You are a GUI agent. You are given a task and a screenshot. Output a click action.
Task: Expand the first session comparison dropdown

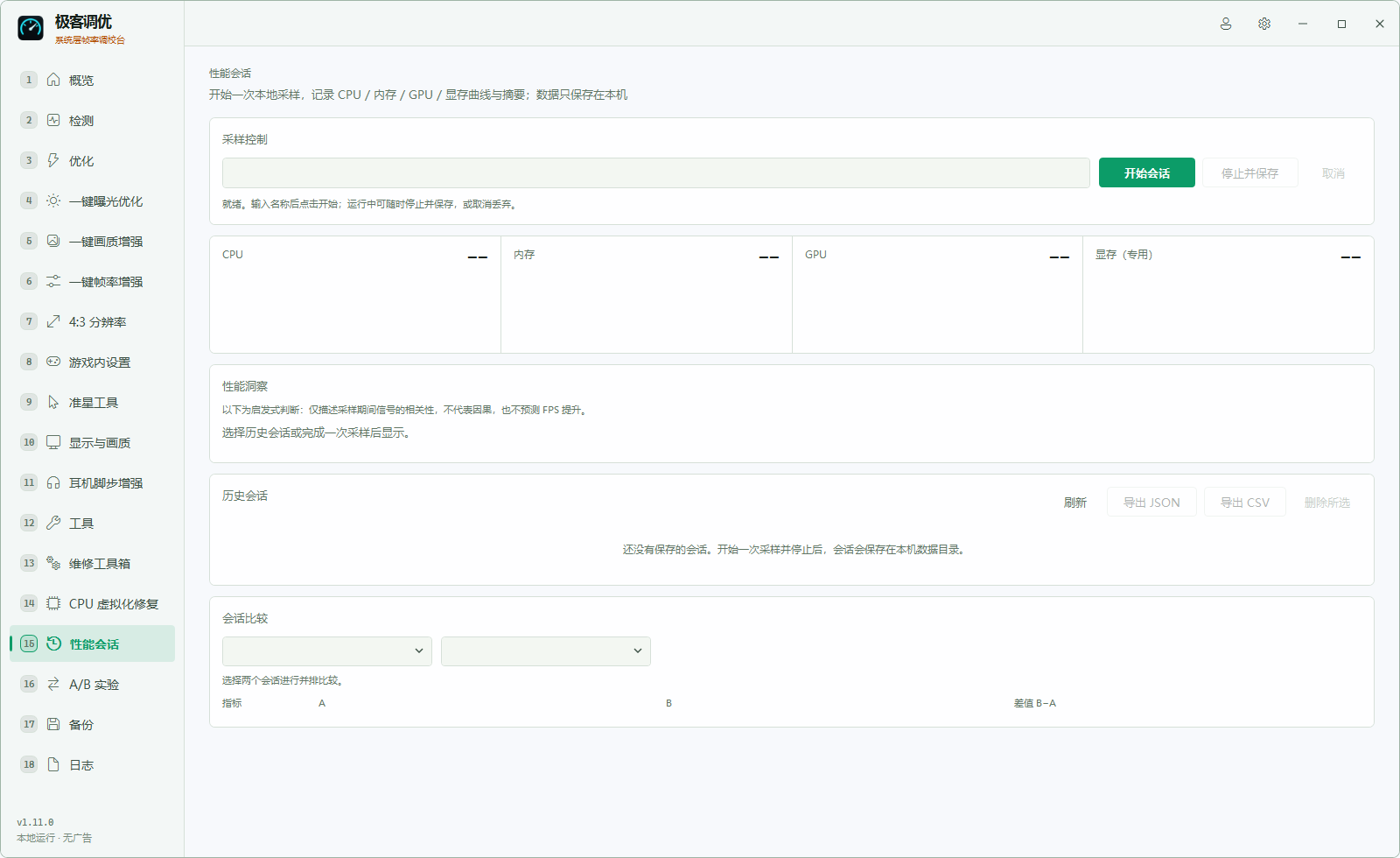tap(327, 651)
